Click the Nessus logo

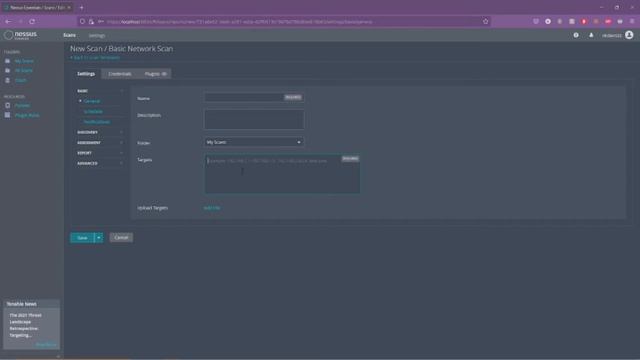tap(20, 35)
